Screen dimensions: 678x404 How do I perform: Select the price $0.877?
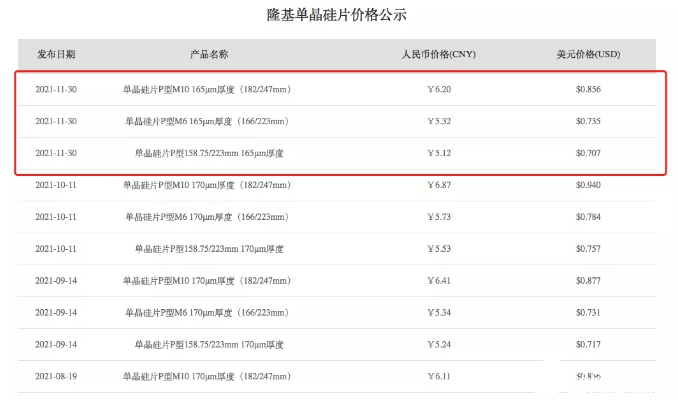(x=588, y=281)
